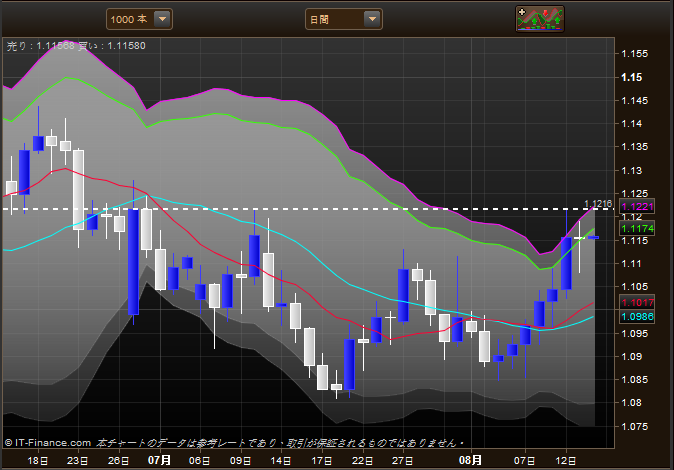Click the 18日 date axis label
This screenshot has height=470, width=674.
click(x=37, y=461)
